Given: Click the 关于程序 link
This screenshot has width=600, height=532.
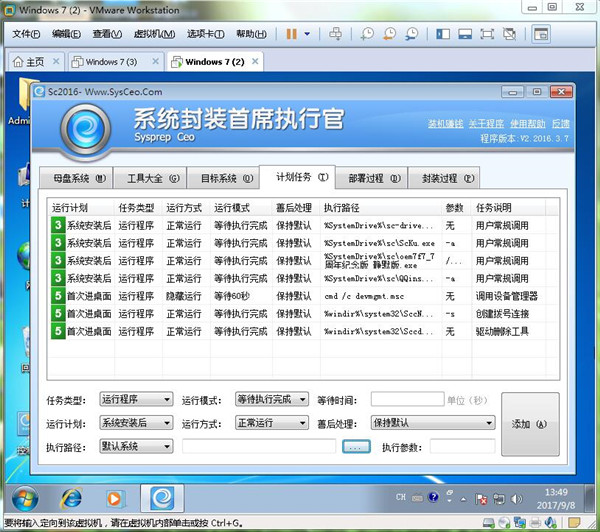Looking at the screenshot, I should pyautogui.click(x=486, y=124).
